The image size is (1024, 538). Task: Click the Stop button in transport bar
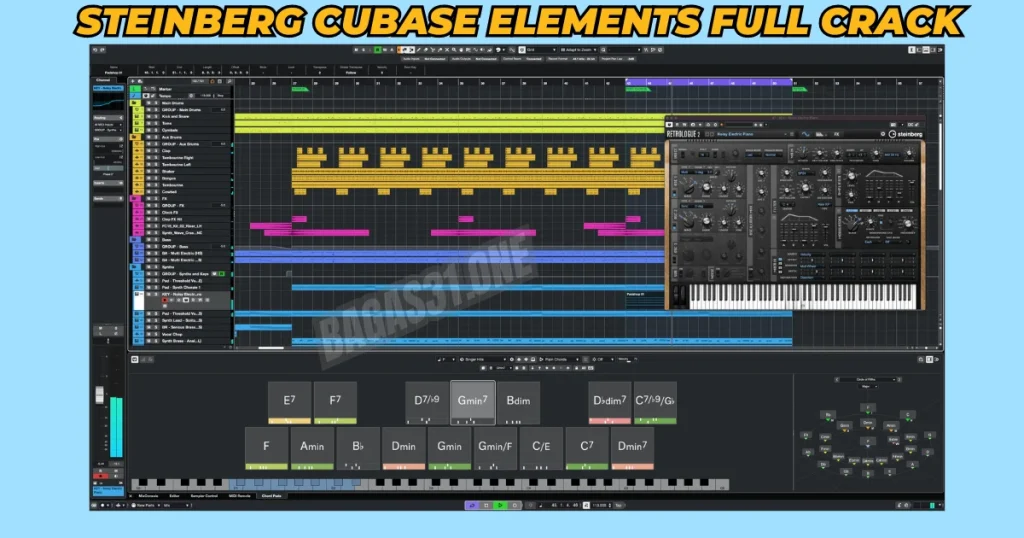486,505
